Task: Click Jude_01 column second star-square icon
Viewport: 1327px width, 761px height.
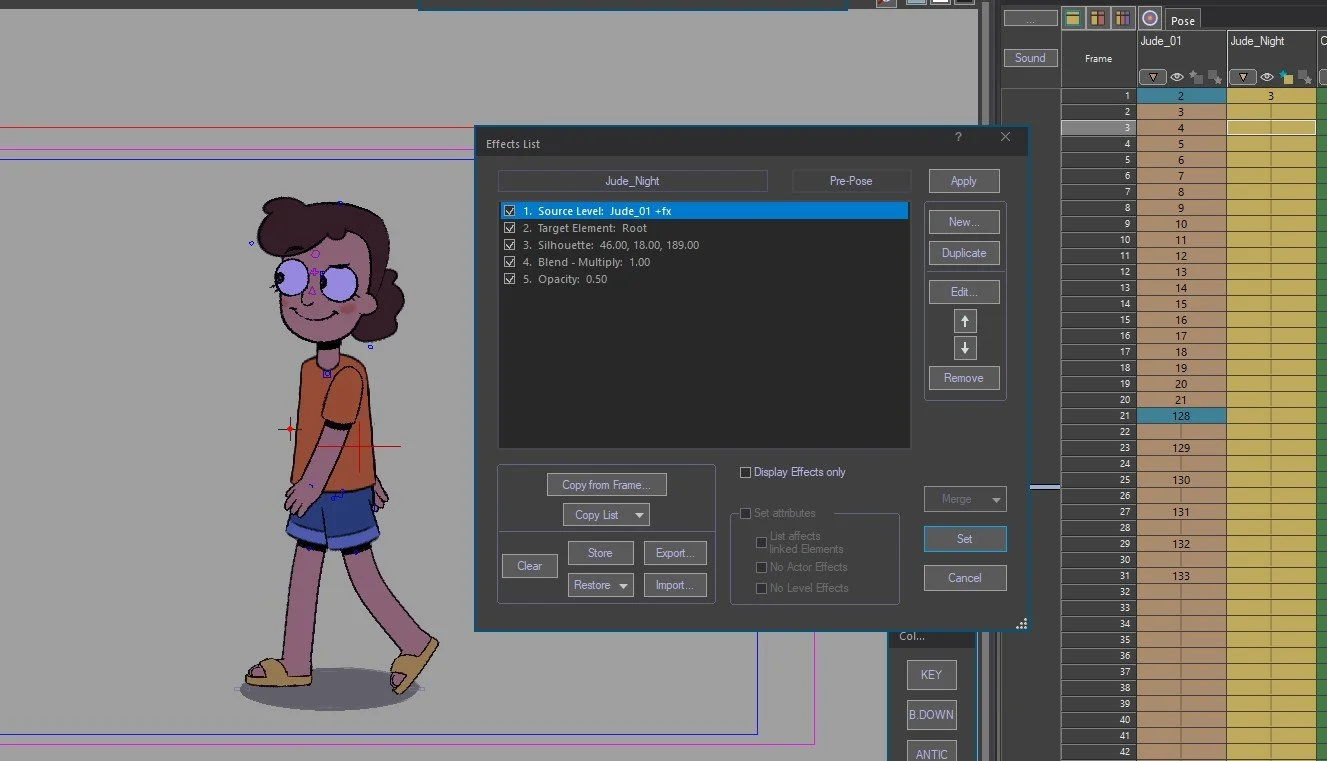Action: click(1214, 77)
